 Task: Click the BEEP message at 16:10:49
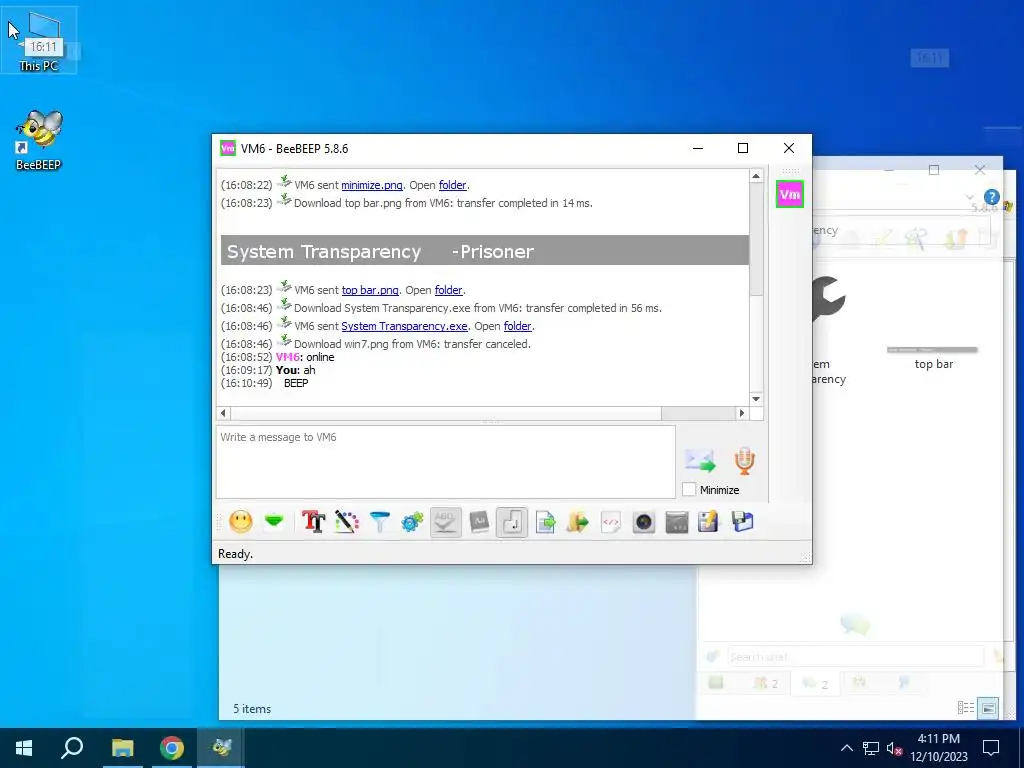tap(296, 383)
